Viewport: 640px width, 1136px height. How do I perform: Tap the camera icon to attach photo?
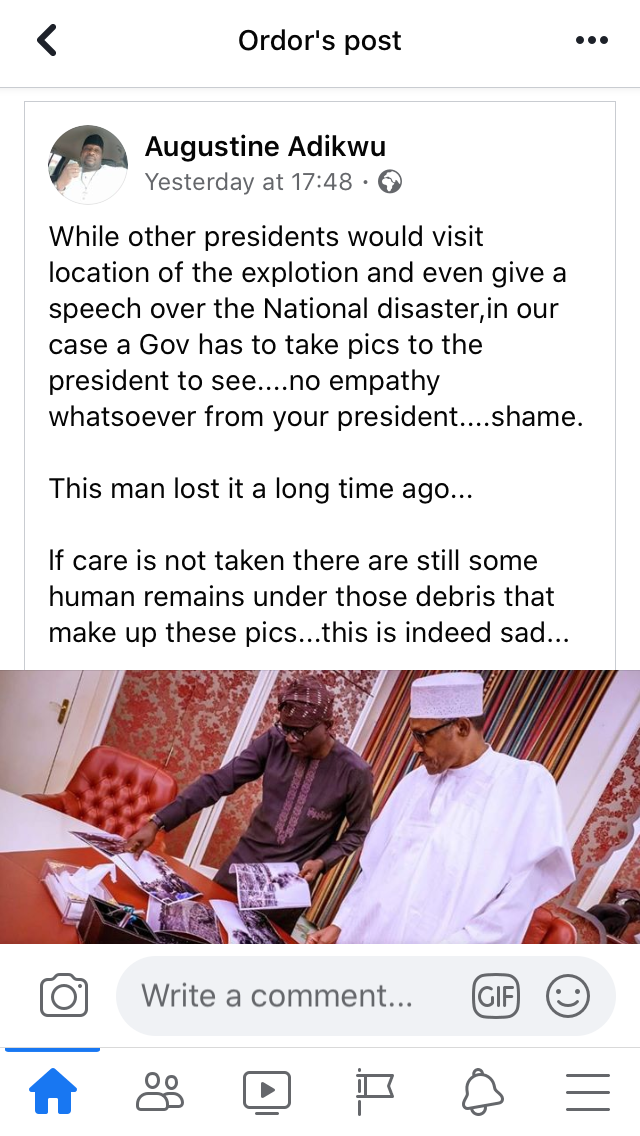click(64, 996)
